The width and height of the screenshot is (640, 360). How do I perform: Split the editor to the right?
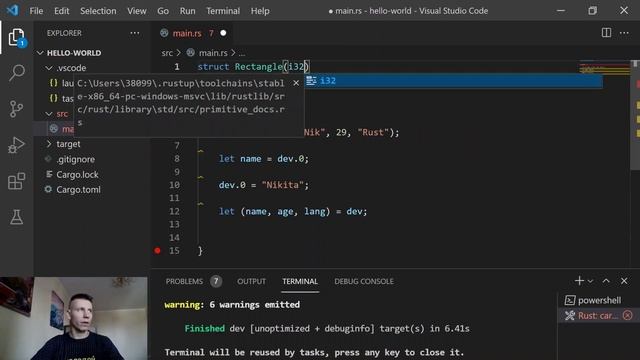click(606, 33)
